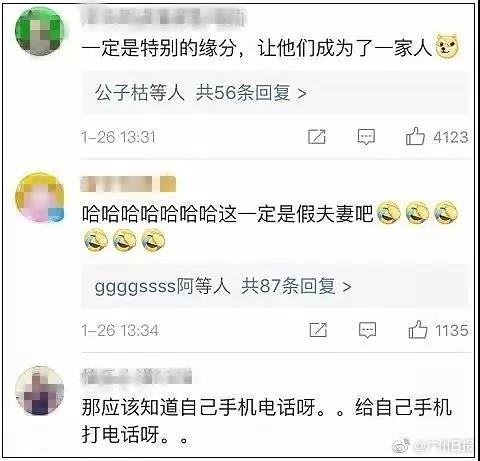Open the green pixelated avatar profile

pyautogui.click(x=40, y=31)
